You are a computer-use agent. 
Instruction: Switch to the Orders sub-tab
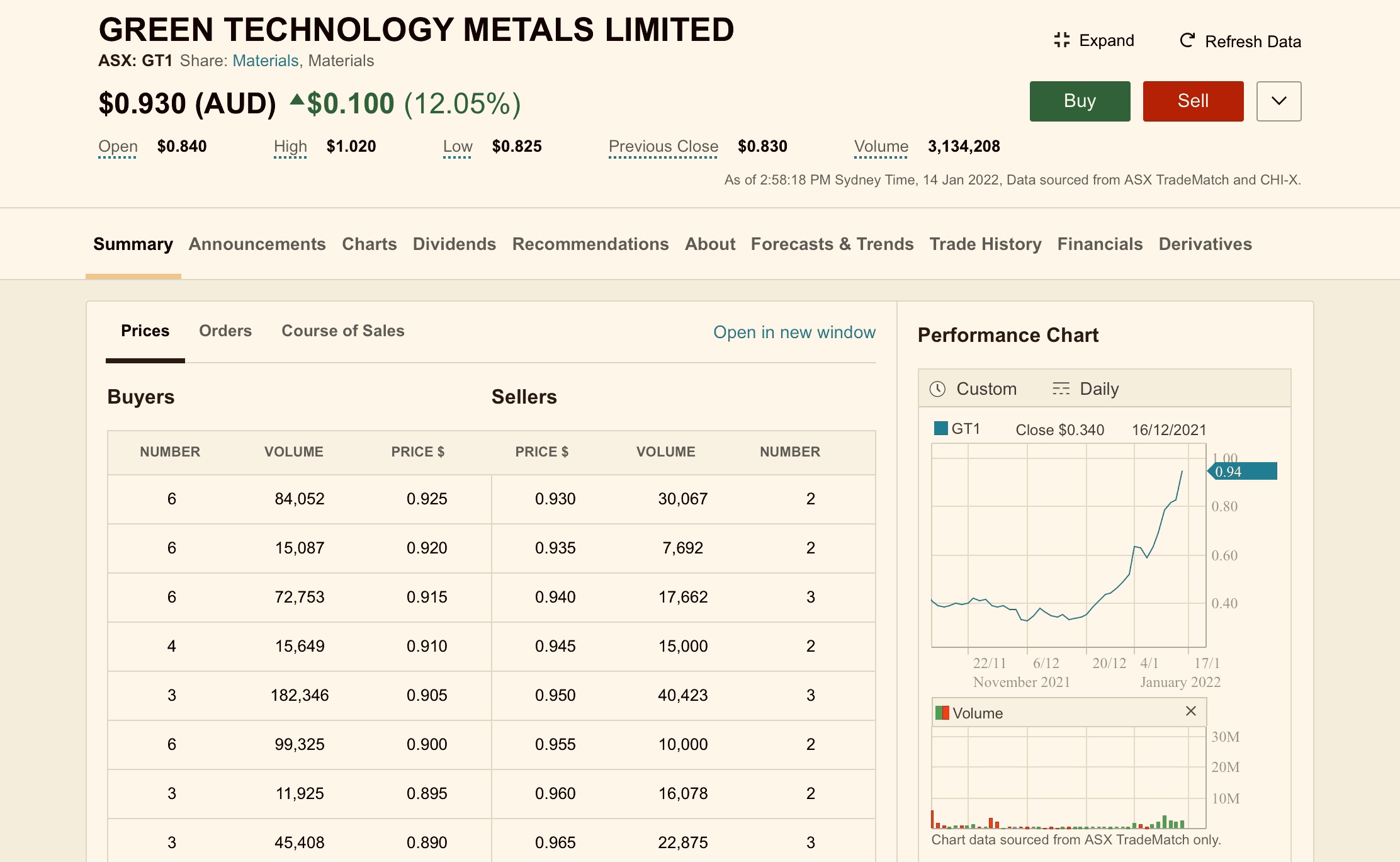(x=225, y=331)
